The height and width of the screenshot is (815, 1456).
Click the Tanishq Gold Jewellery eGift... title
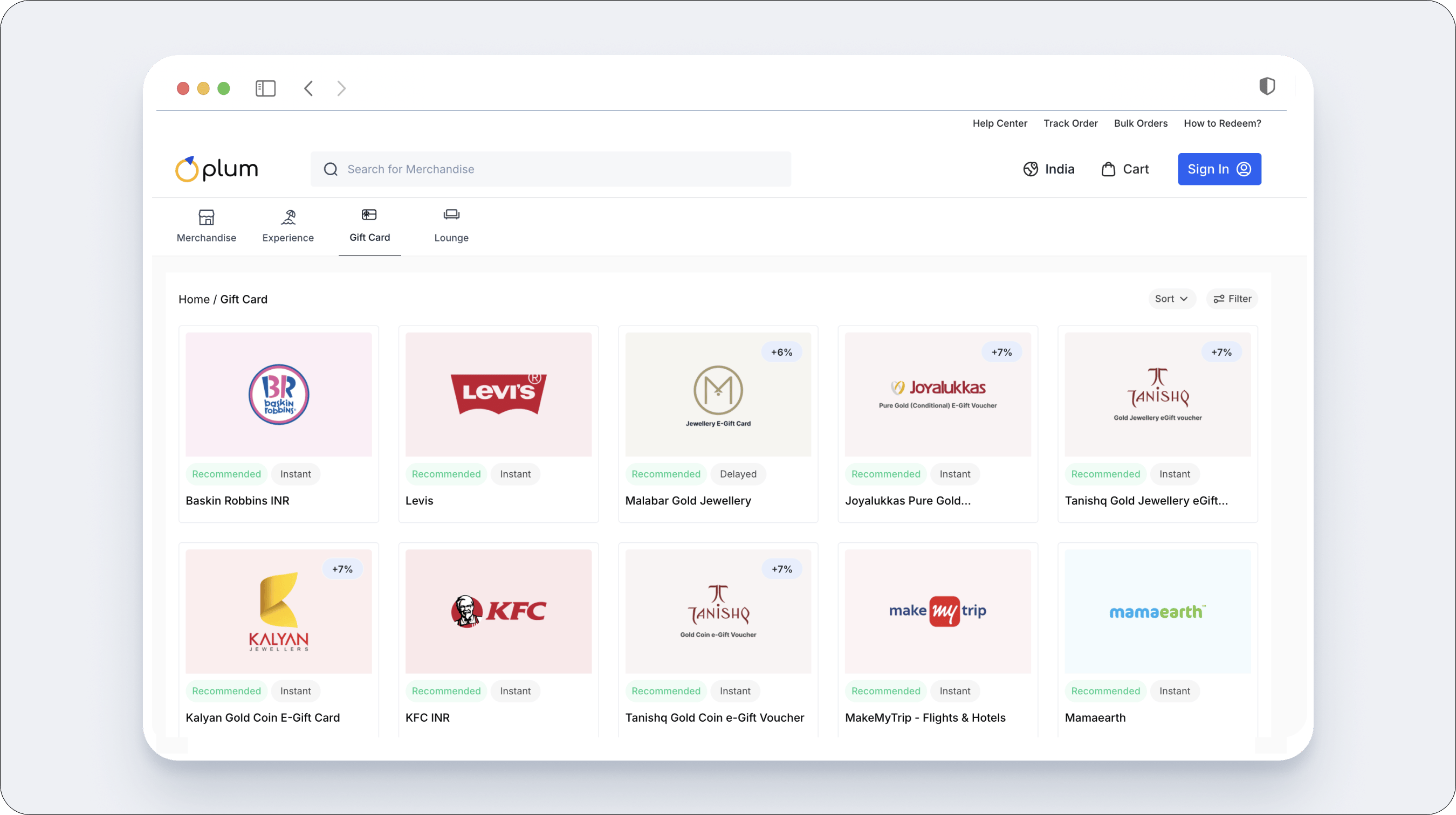point(1146,501)
